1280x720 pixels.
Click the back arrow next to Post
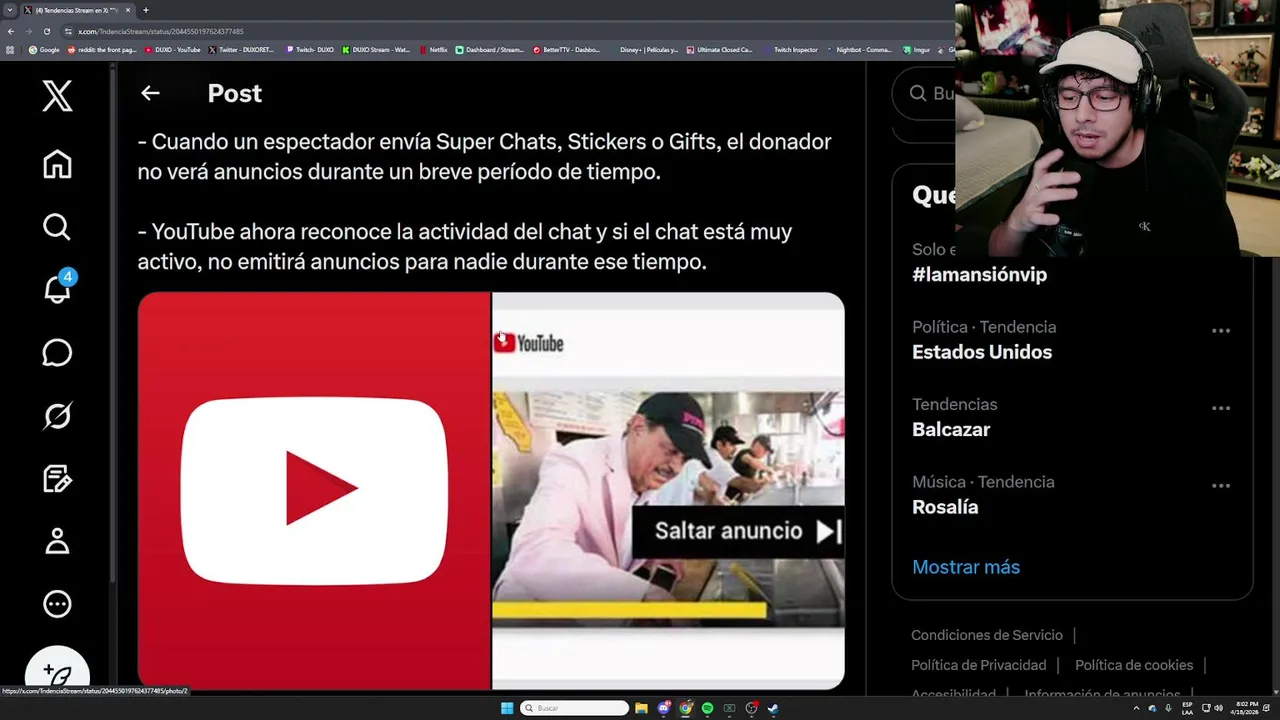pos(150,93)
